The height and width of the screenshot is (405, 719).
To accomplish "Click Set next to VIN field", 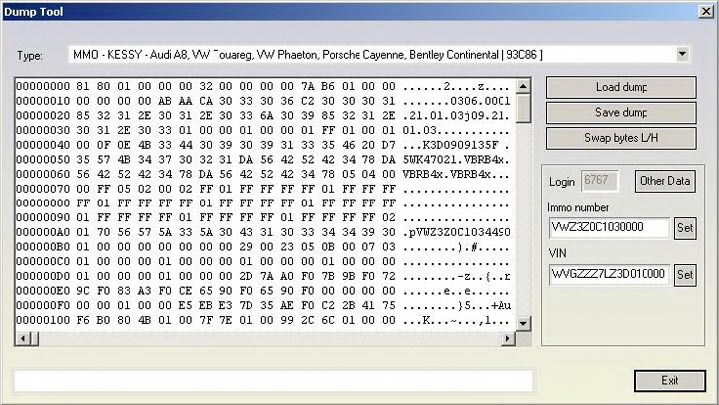I will [685, 274].
